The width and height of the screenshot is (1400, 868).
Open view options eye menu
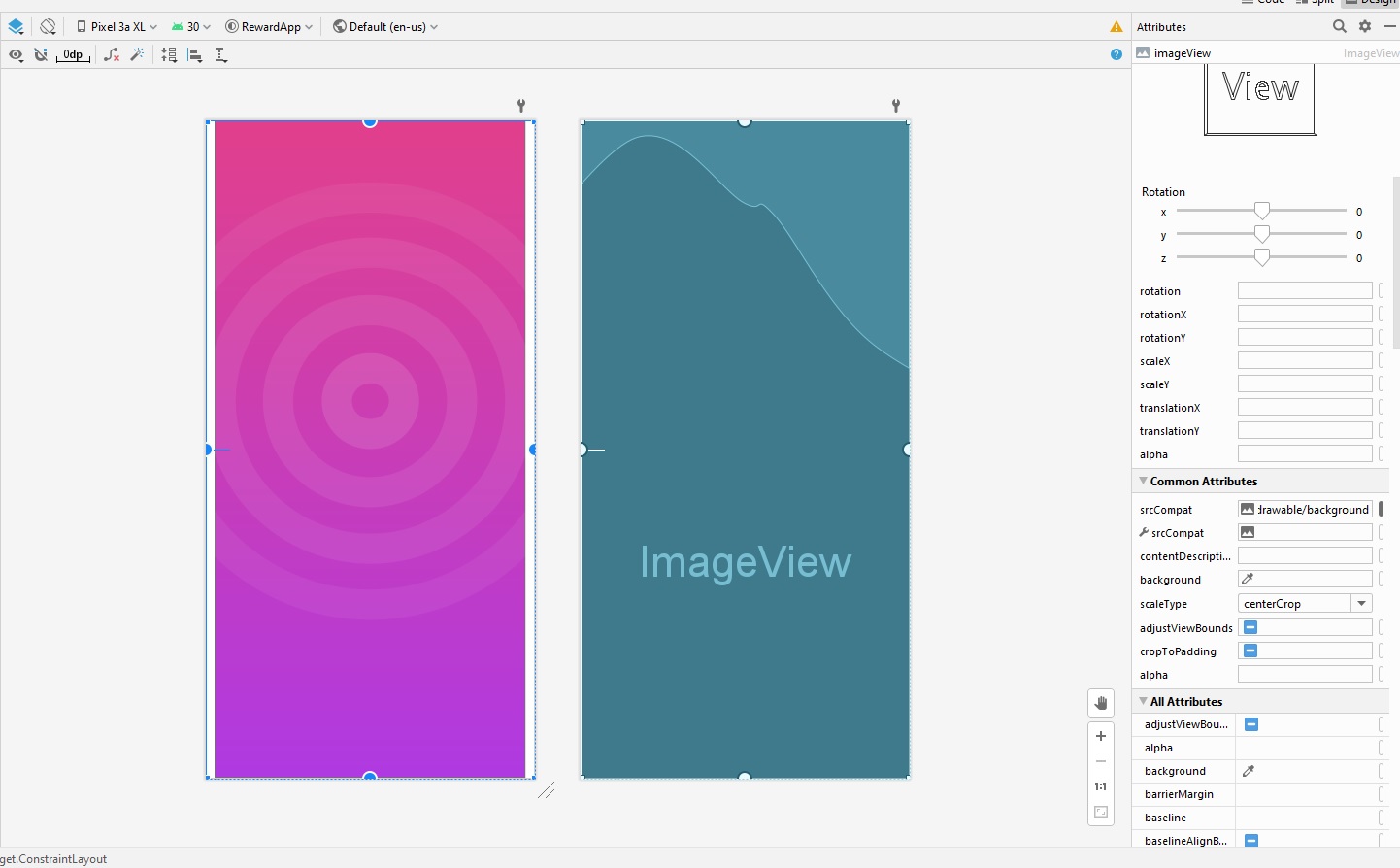coord(16,55)
